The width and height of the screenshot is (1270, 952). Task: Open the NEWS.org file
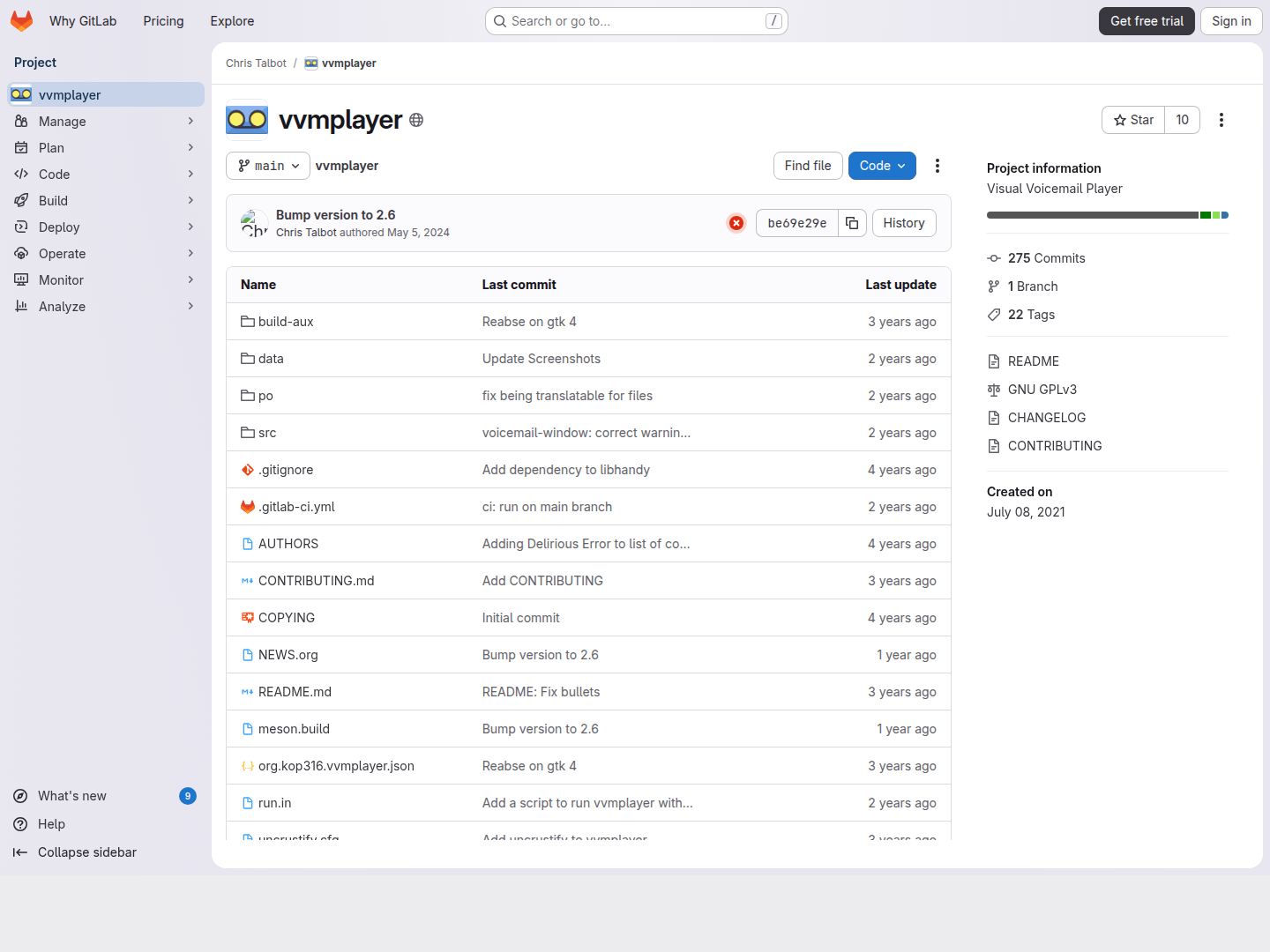[288, 655]
